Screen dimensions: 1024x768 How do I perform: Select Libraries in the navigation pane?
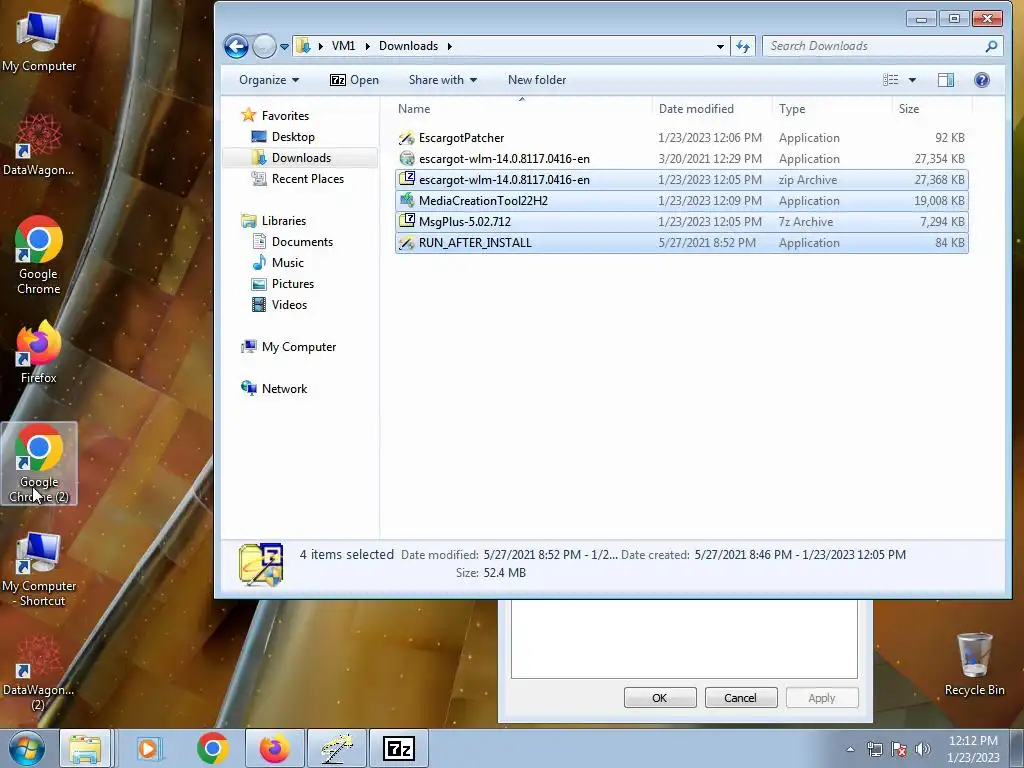tap(274, 221)
